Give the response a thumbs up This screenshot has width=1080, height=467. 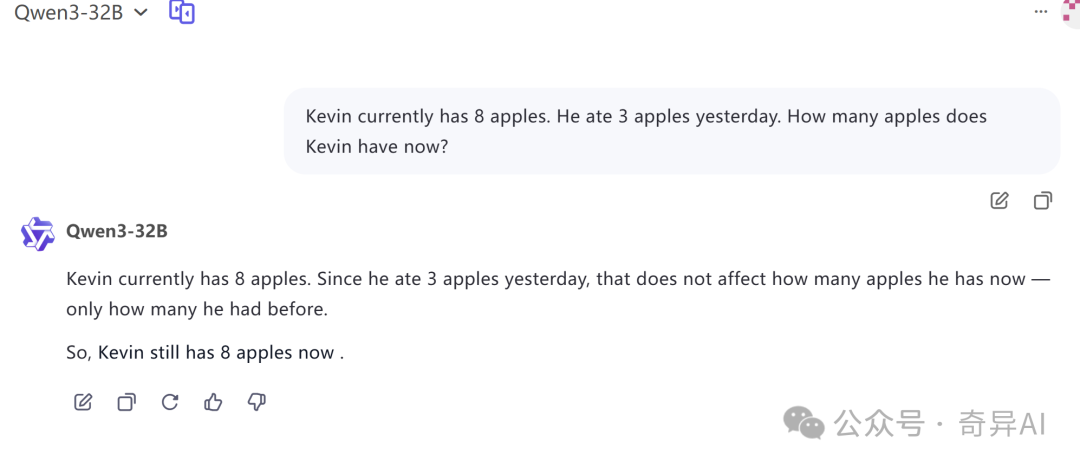214,402
